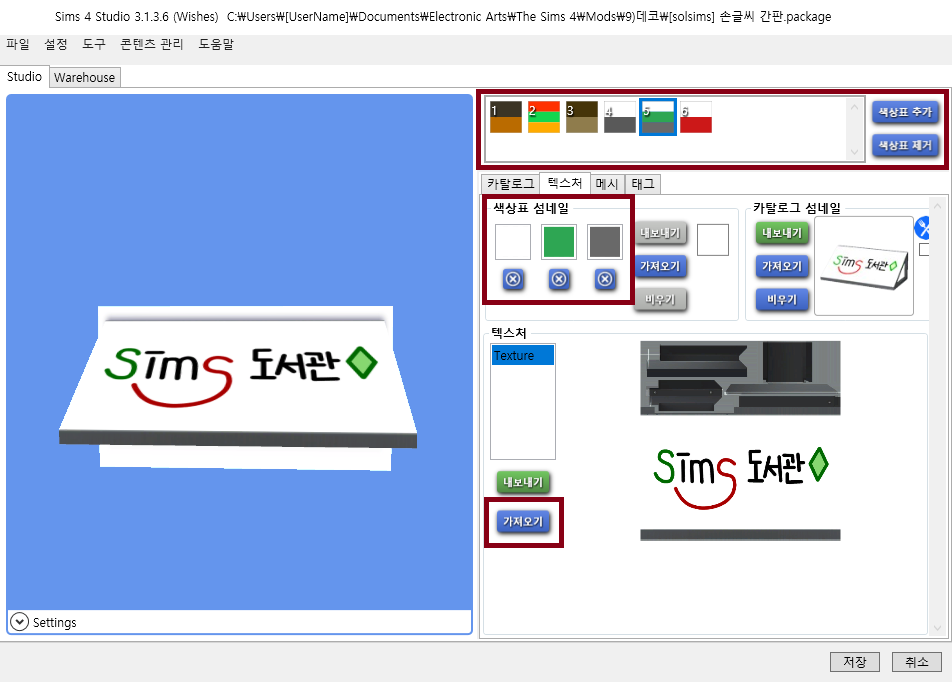Screen dimensions: 952x682
Task: Open the 태그 tab
Action: 642,183
